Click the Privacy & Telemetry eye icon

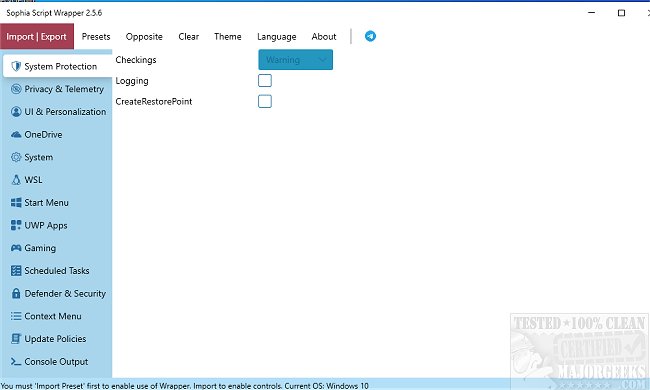pyautogui.click(x=16, y=89)
